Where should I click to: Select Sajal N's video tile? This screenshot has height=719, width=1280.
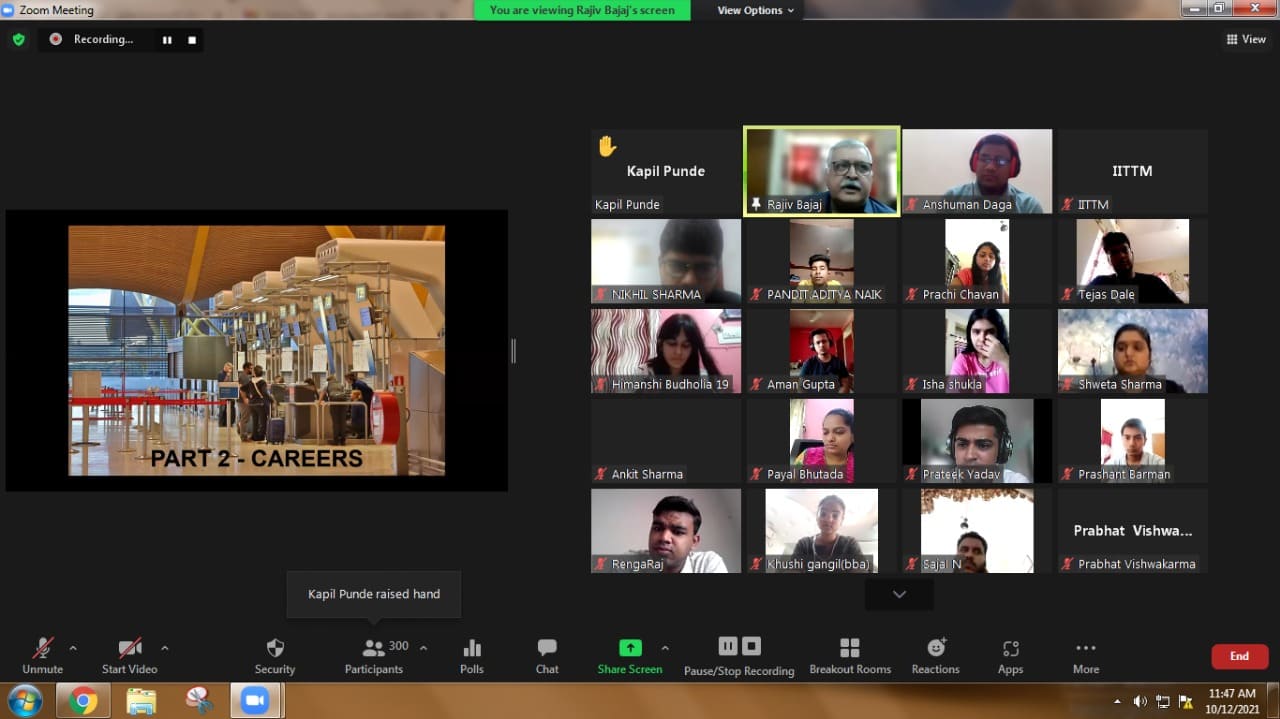point(977,531)
